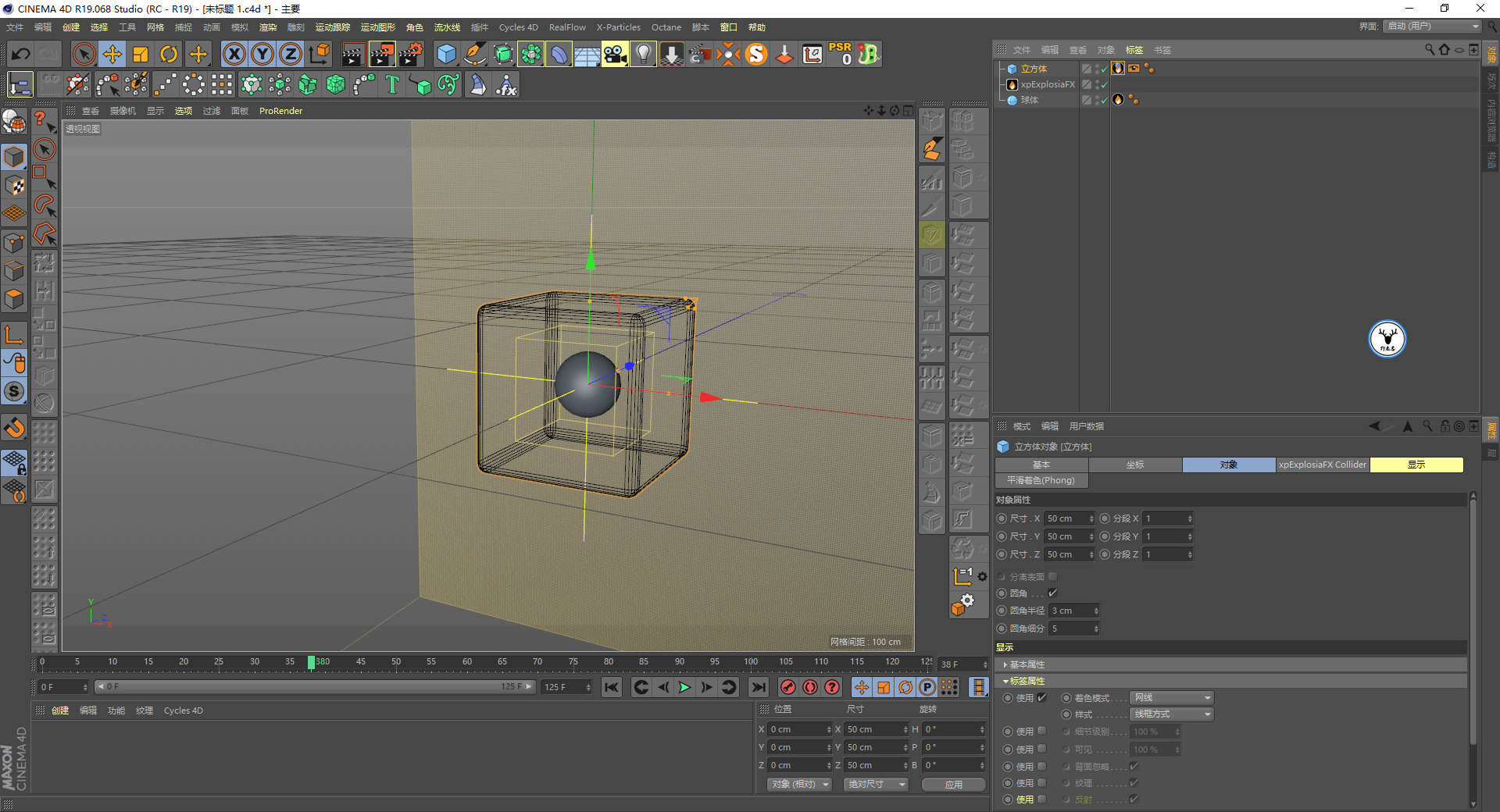Click the timeline preview range bar
Viewport: 1500px width, 812px height.
315,687
